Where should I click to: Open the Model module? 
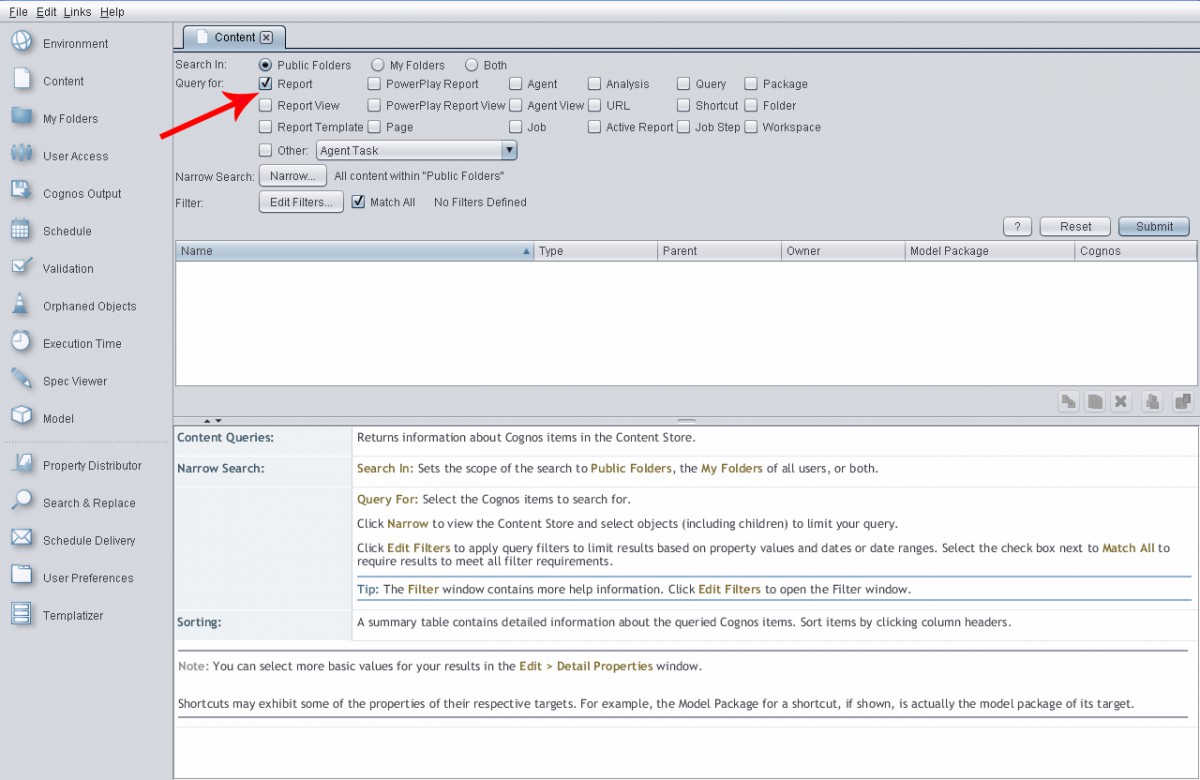click(x=43, y=418)
